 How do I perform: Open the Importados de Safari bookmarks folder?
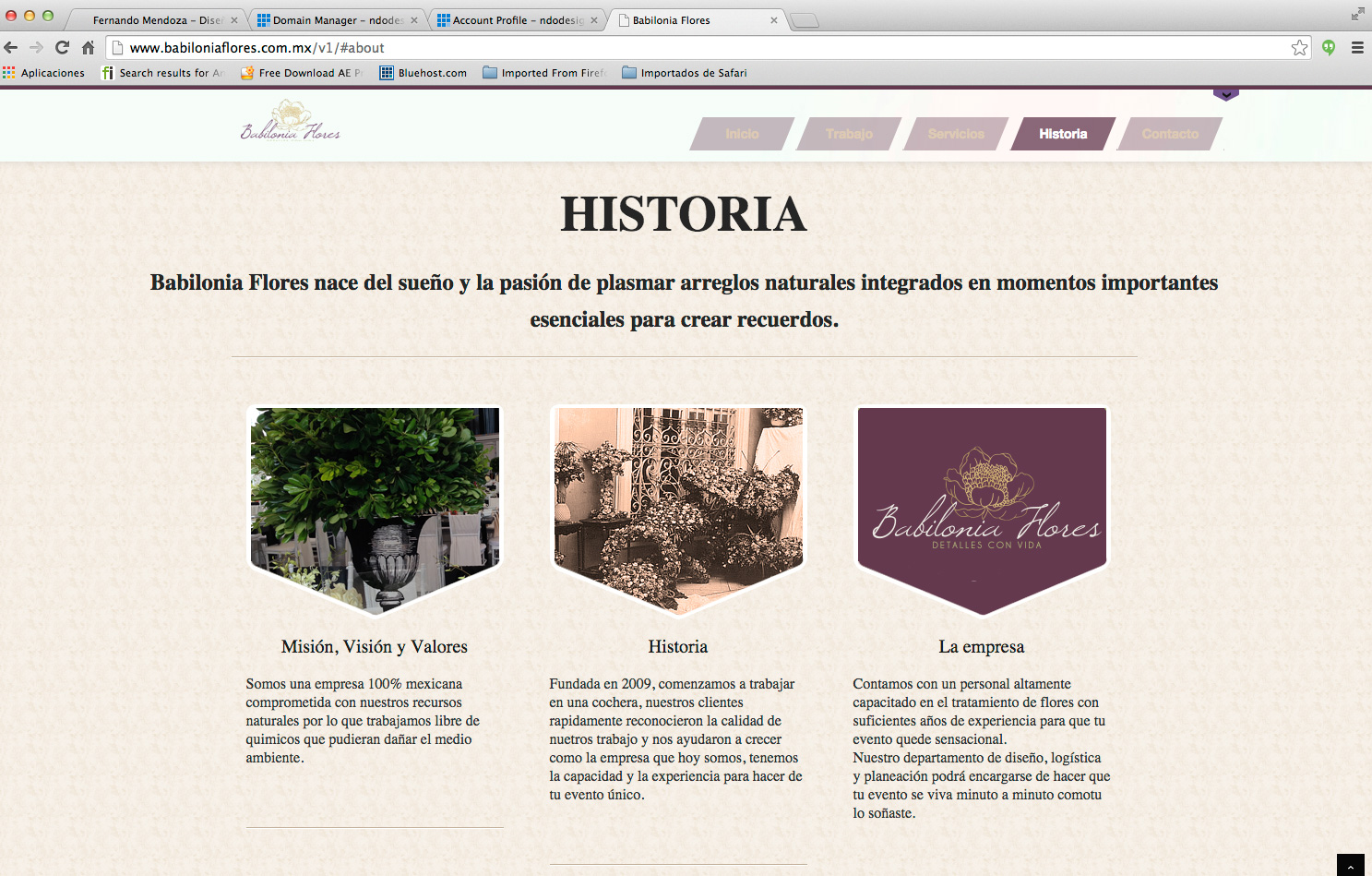point(685,73)
